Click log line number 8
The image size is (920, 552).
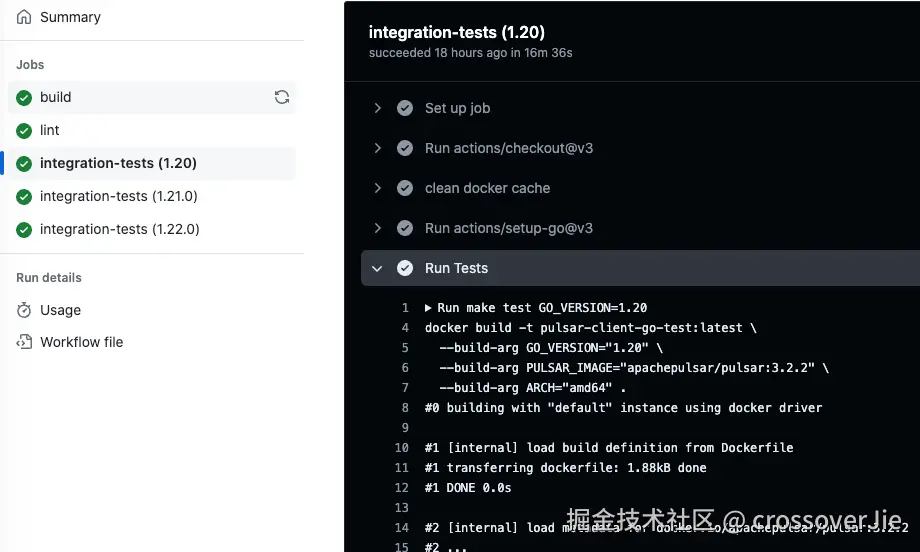405,408
